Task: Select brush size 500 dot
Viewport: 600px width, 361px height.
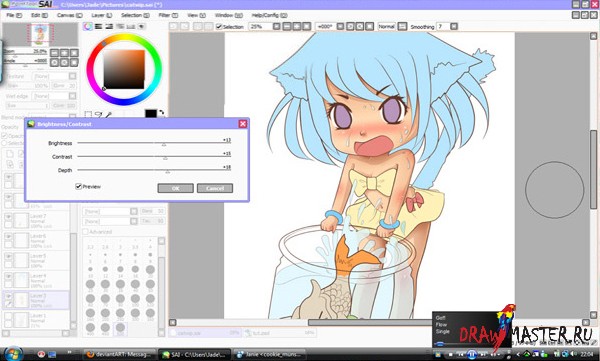Action: pyautogui.click(x=120, y=328)
